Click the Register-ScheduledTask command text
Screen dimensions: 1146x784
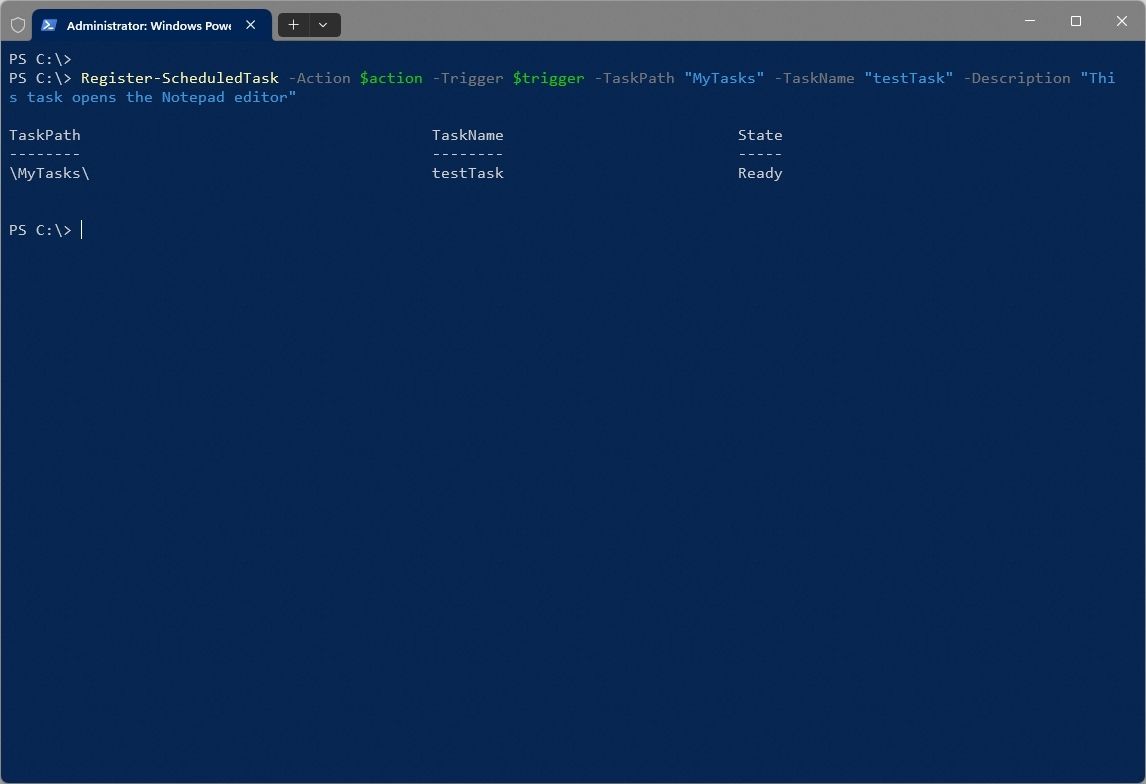click(x=181, y=78)
